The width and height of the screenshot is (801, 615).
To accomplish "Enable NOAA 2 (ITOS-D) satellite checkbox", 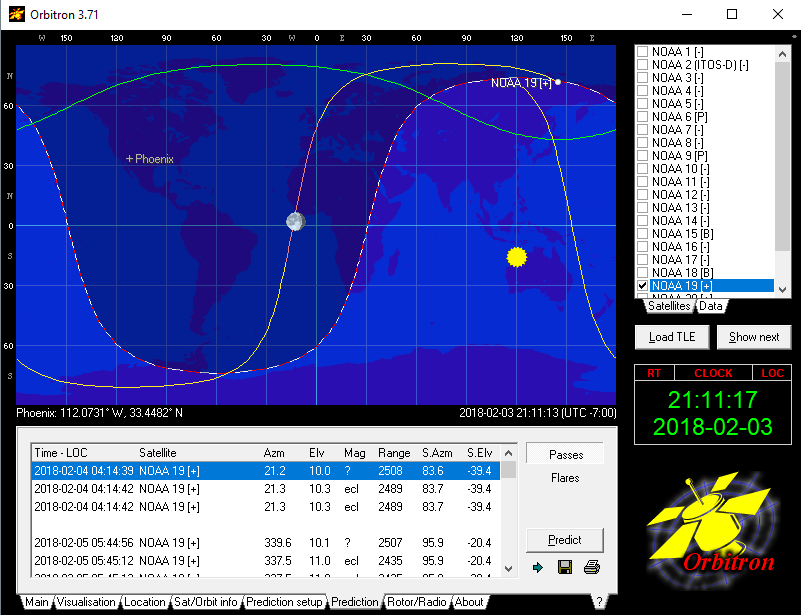I will [643, 64].
